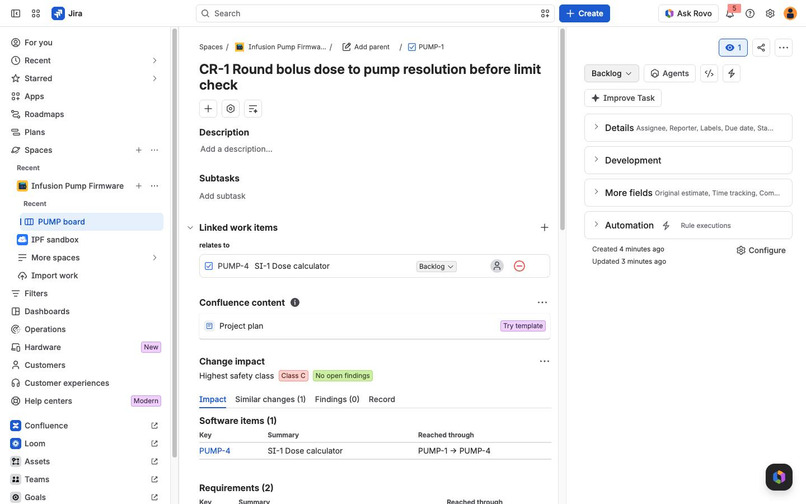Open Change impact more options menu
The width and height of the screenshot is (806, 504).
544,361
